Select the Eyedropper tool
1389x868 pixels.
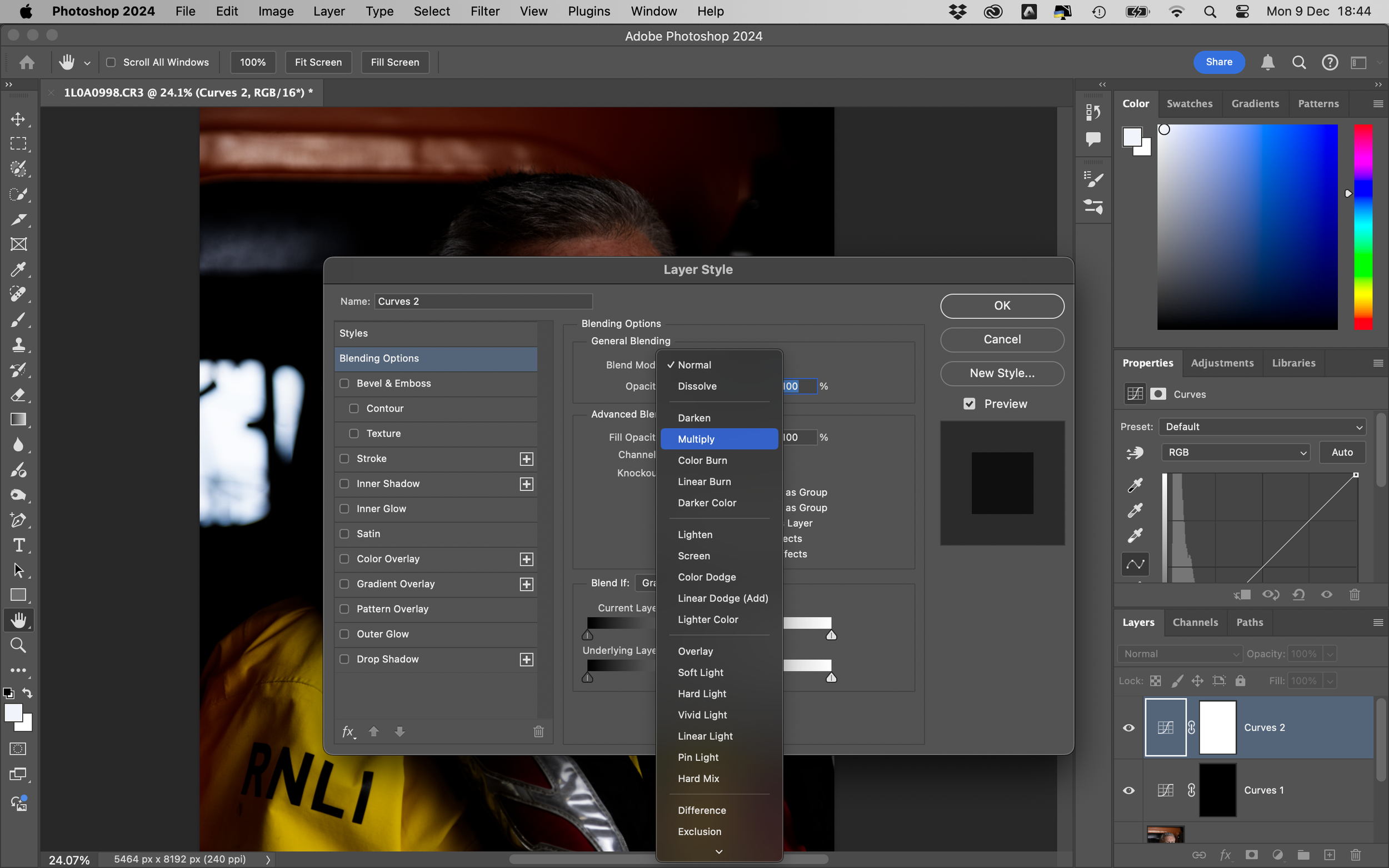[x=18, y=269]
